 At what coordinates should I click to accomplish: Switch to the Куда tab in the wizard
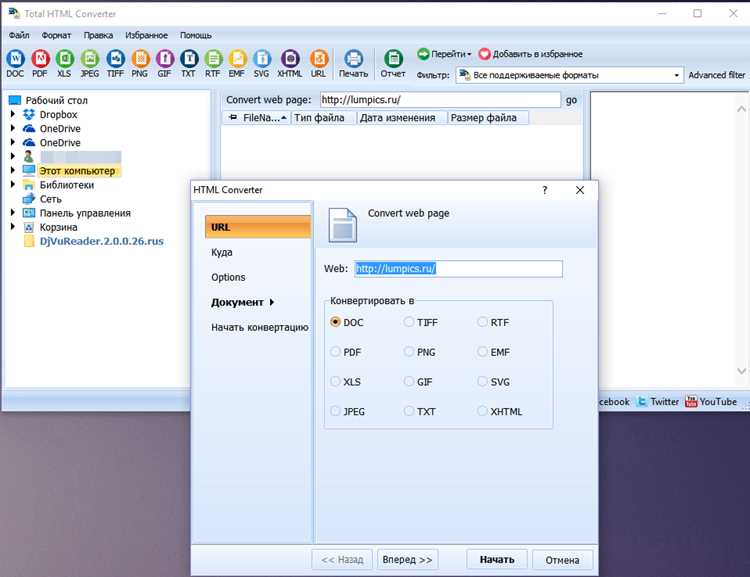(x=222, y=252)
